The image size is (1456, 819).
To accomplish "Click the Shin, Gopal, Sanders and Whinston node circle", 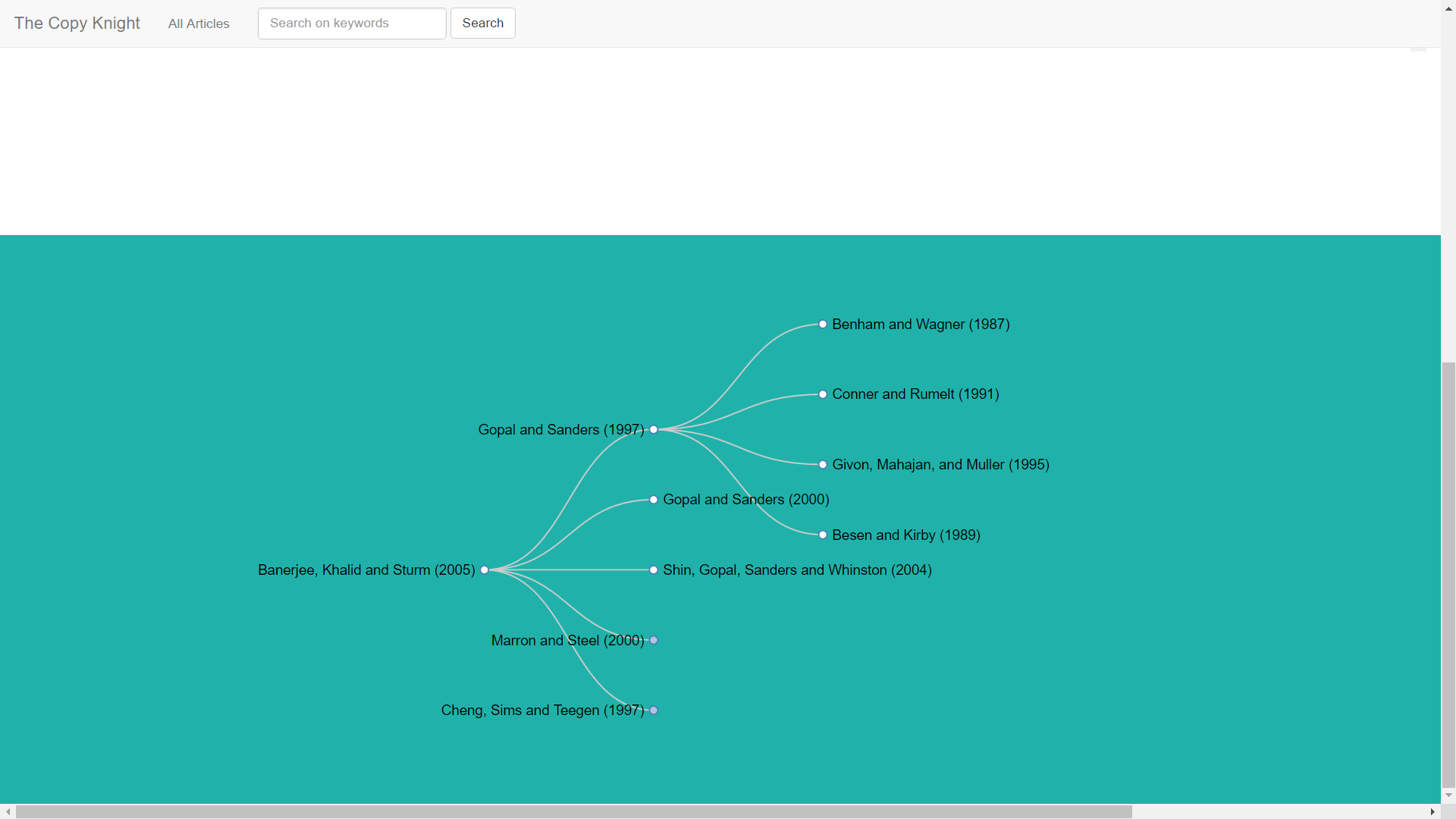I will (654, 570).
